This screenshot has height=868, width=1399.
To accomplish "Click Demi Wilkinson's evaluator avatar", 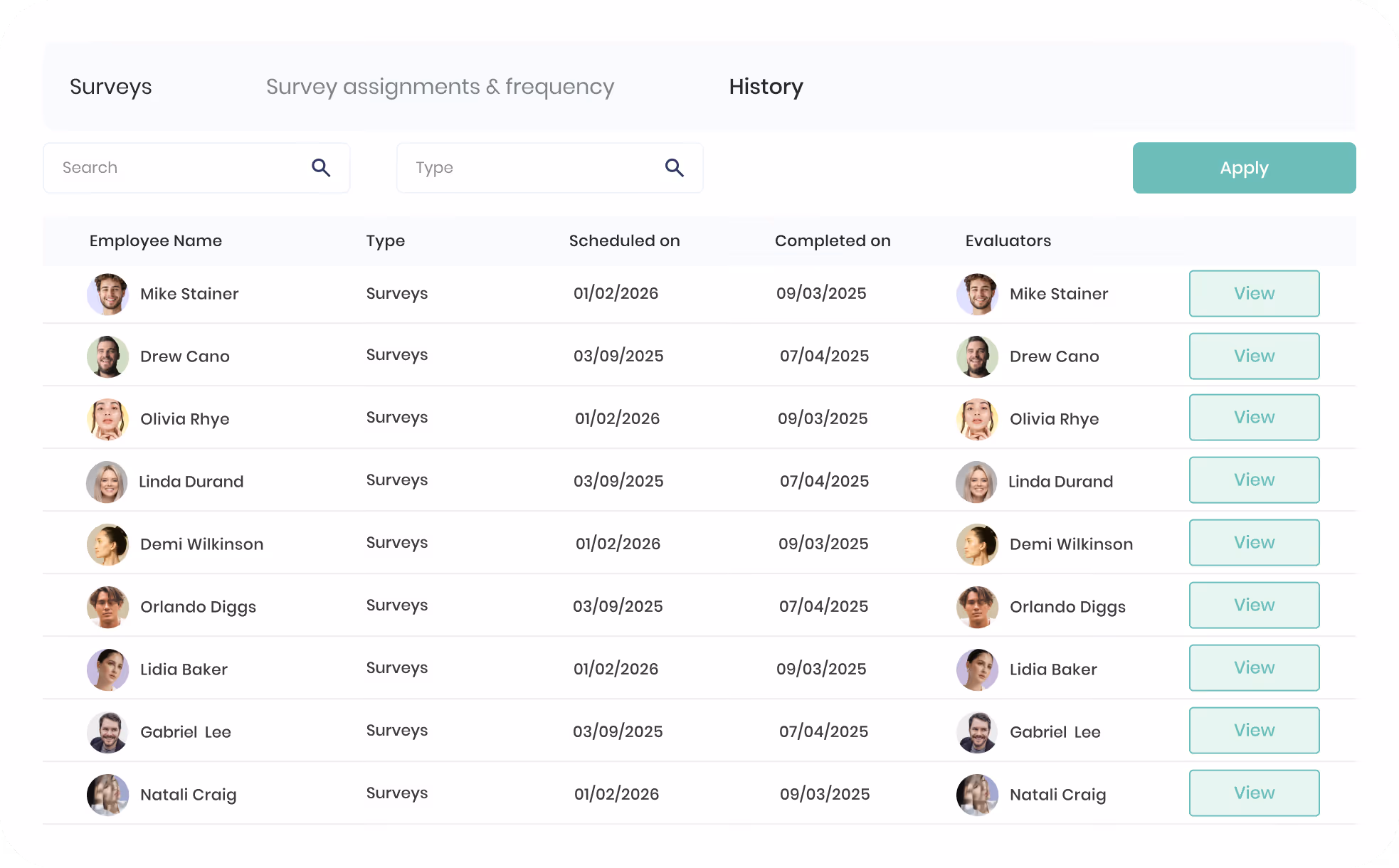I will (977, 544).
